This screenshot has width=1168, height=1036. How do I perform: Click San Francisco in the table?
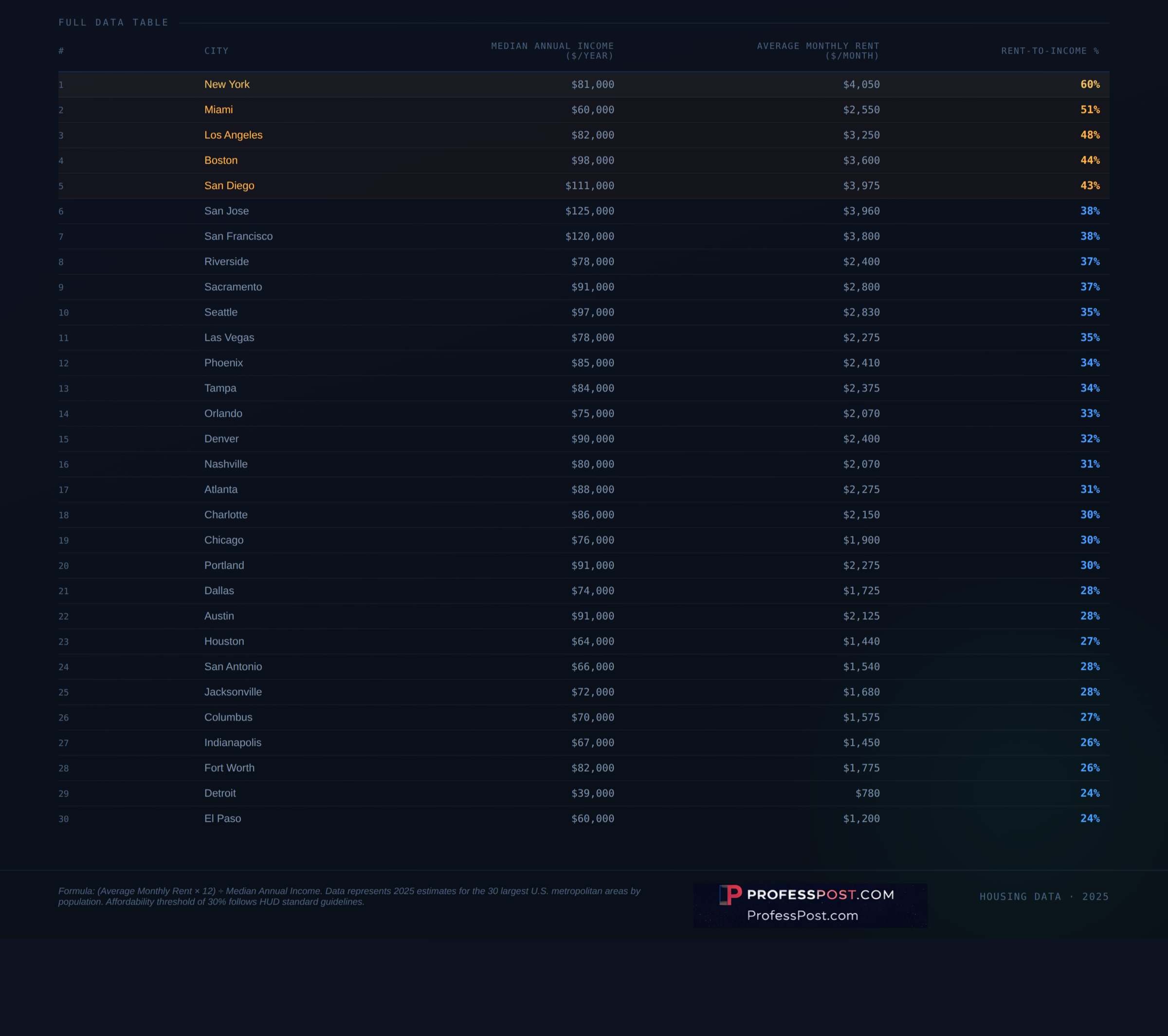click(238, 236)
